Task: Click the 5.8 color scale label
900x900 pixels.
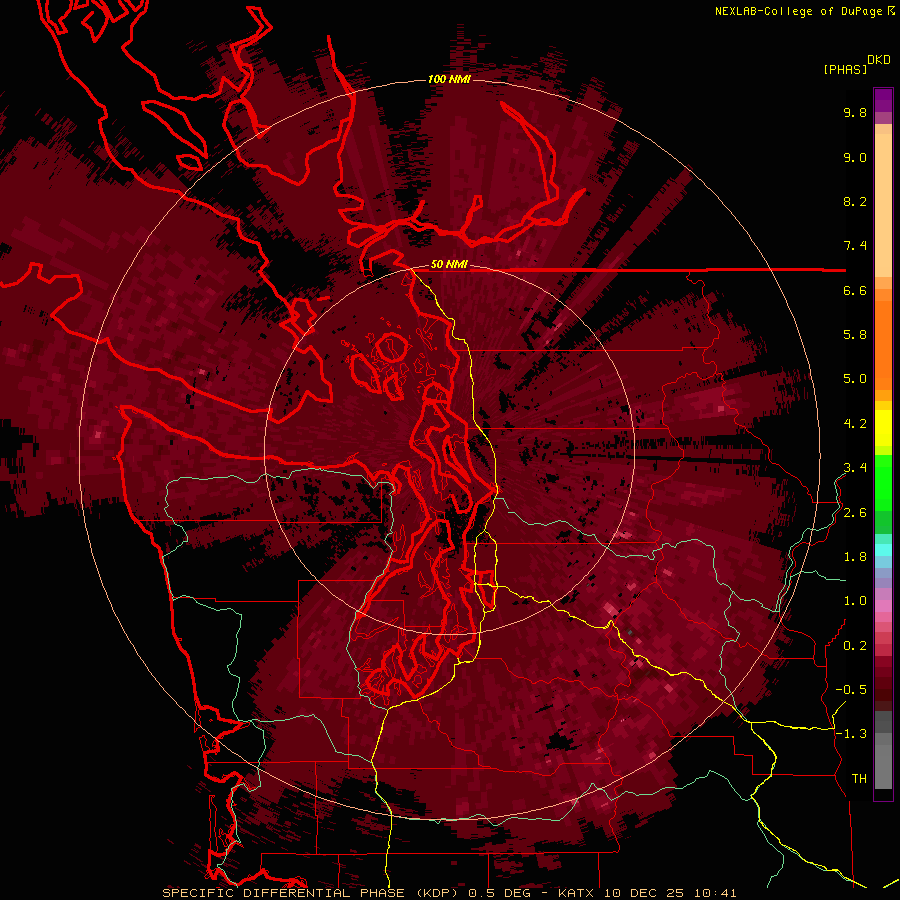Action: tap(855, 335)
